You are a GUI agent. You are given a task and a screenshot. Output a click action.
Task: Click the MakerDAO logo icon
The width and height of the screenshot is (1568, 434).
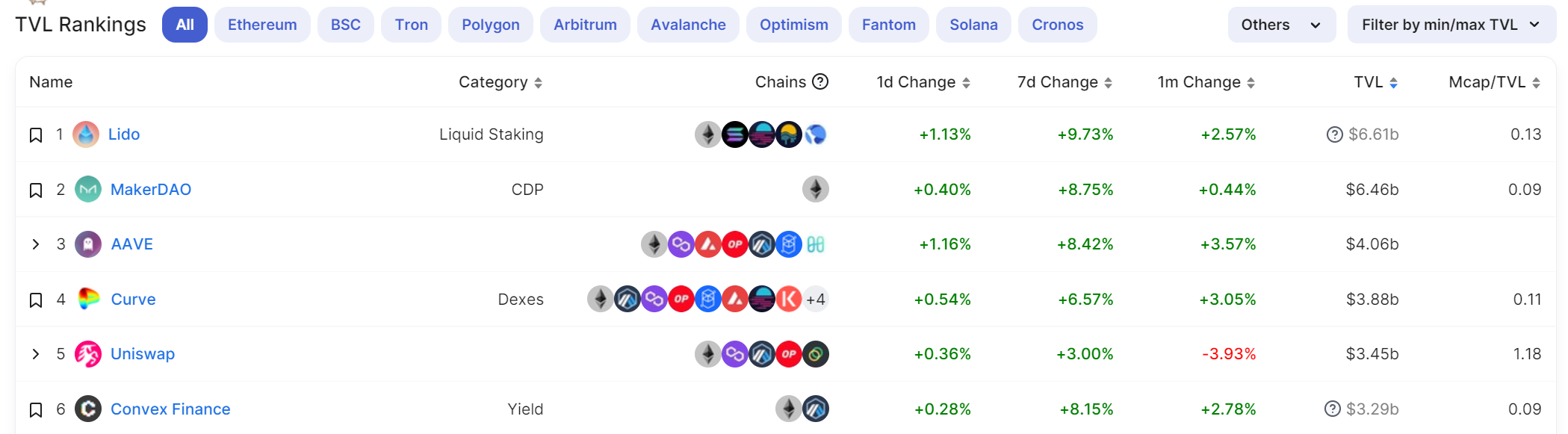(88, 189)
